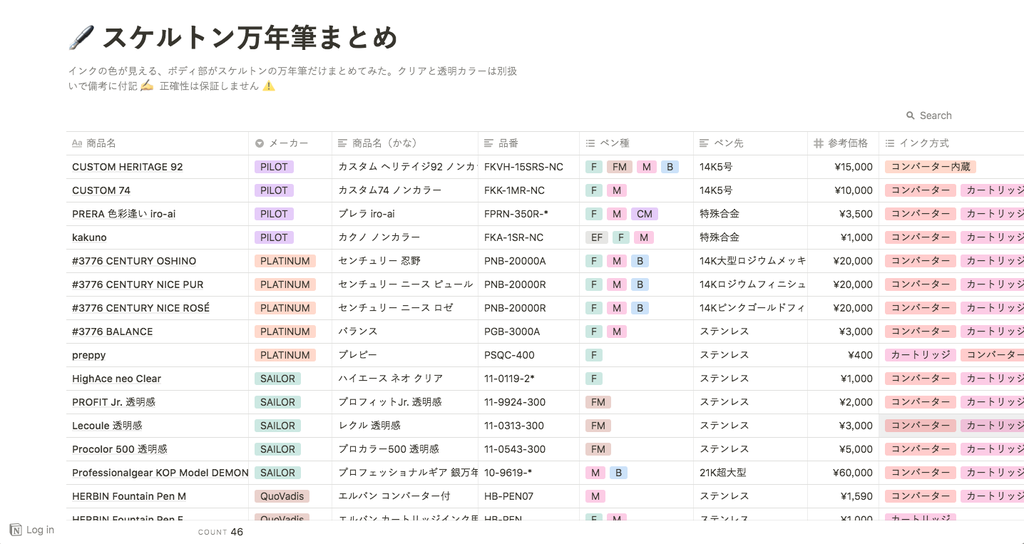Click the text icon in 品番 header
Viewport: 1024px width, 544px height.
tap(488, 143)
